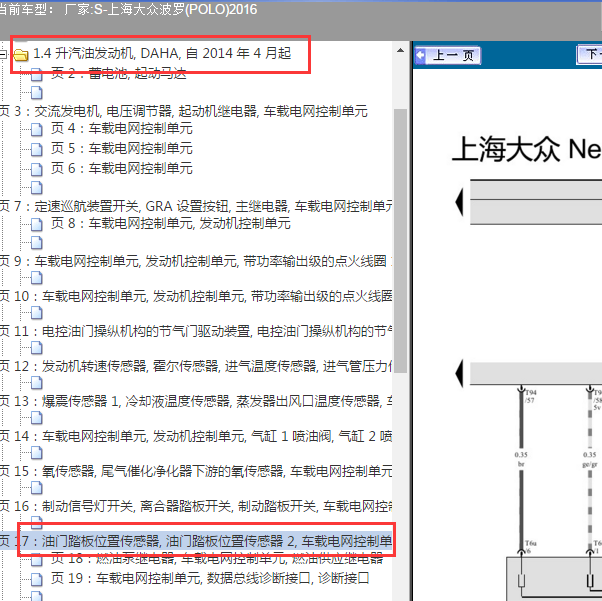Open 页 14 : 气缸 1 喷油阀 entry
This screenshot has width=602, height=601.
click(196, 436)
